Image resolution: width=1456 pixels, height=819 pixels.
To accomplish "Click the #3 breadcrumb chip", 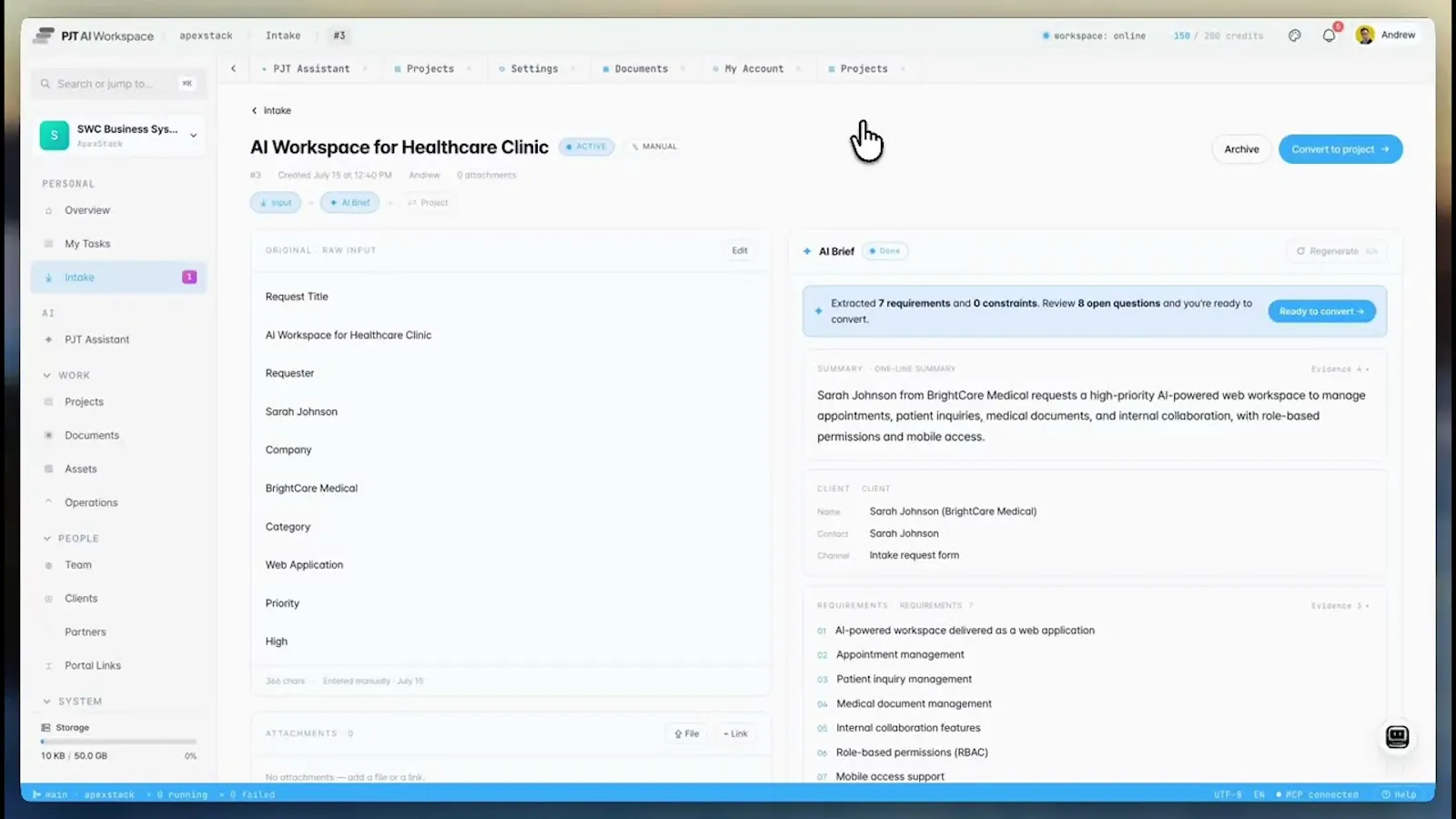I will point(339,35).
